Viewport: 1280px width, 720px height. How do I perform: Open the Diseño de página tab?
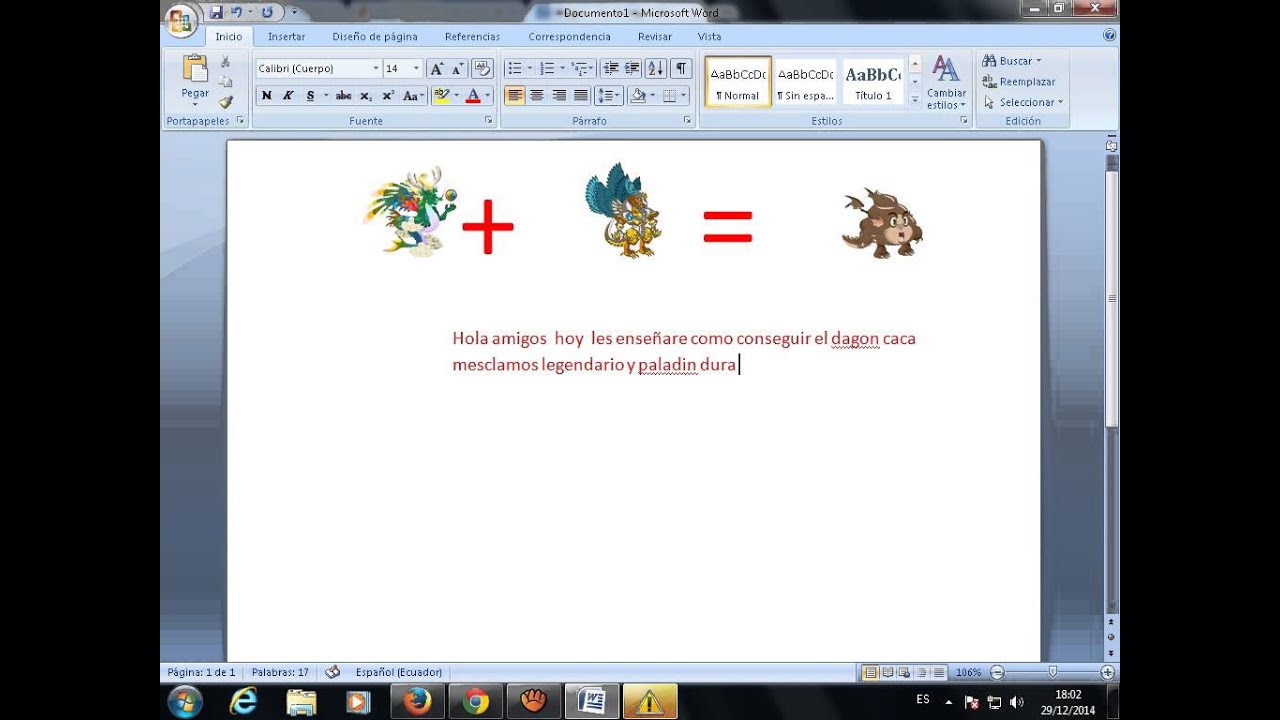(375, 36)
